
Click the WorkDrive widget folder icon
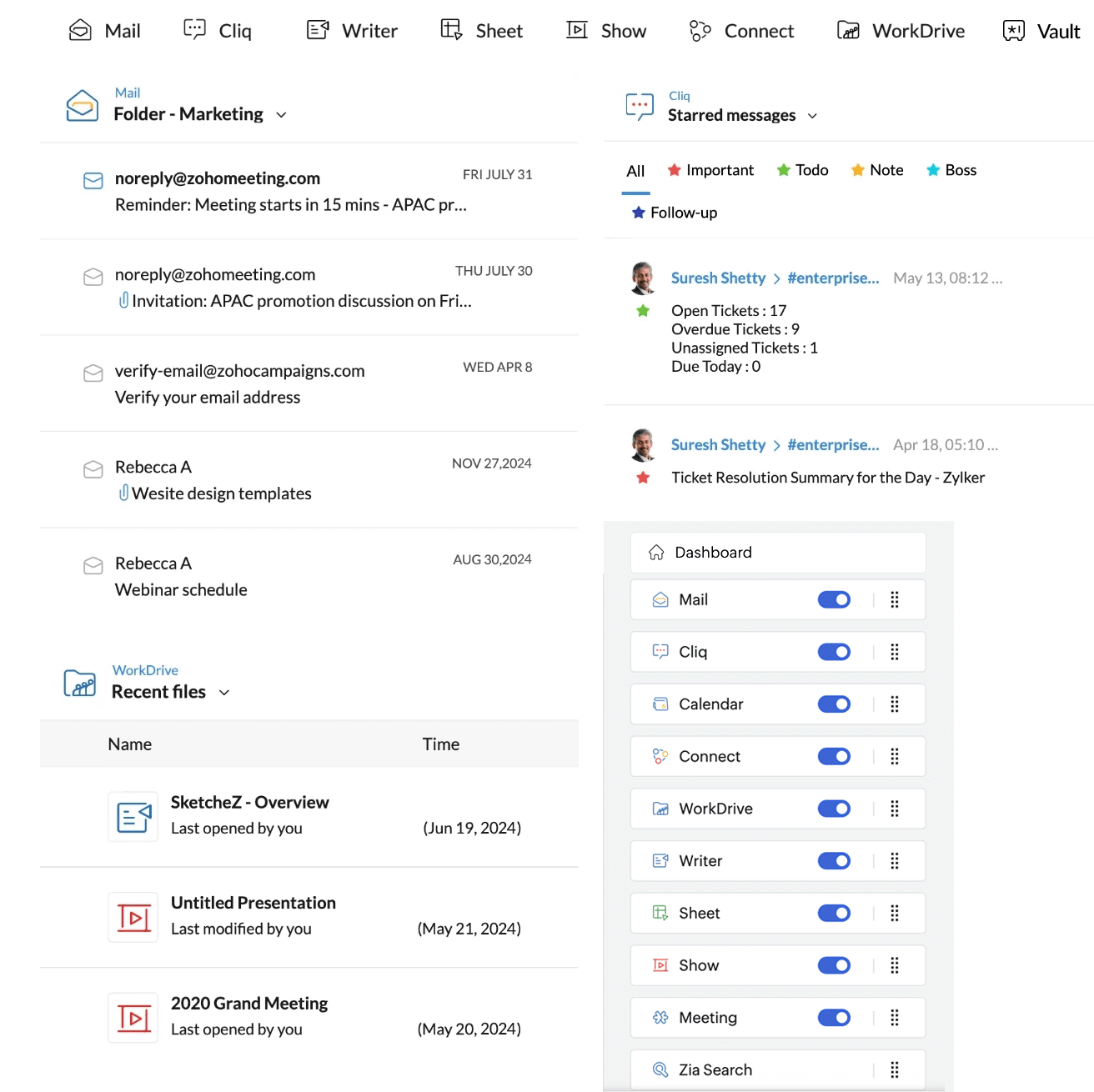[x=80, y=683]
